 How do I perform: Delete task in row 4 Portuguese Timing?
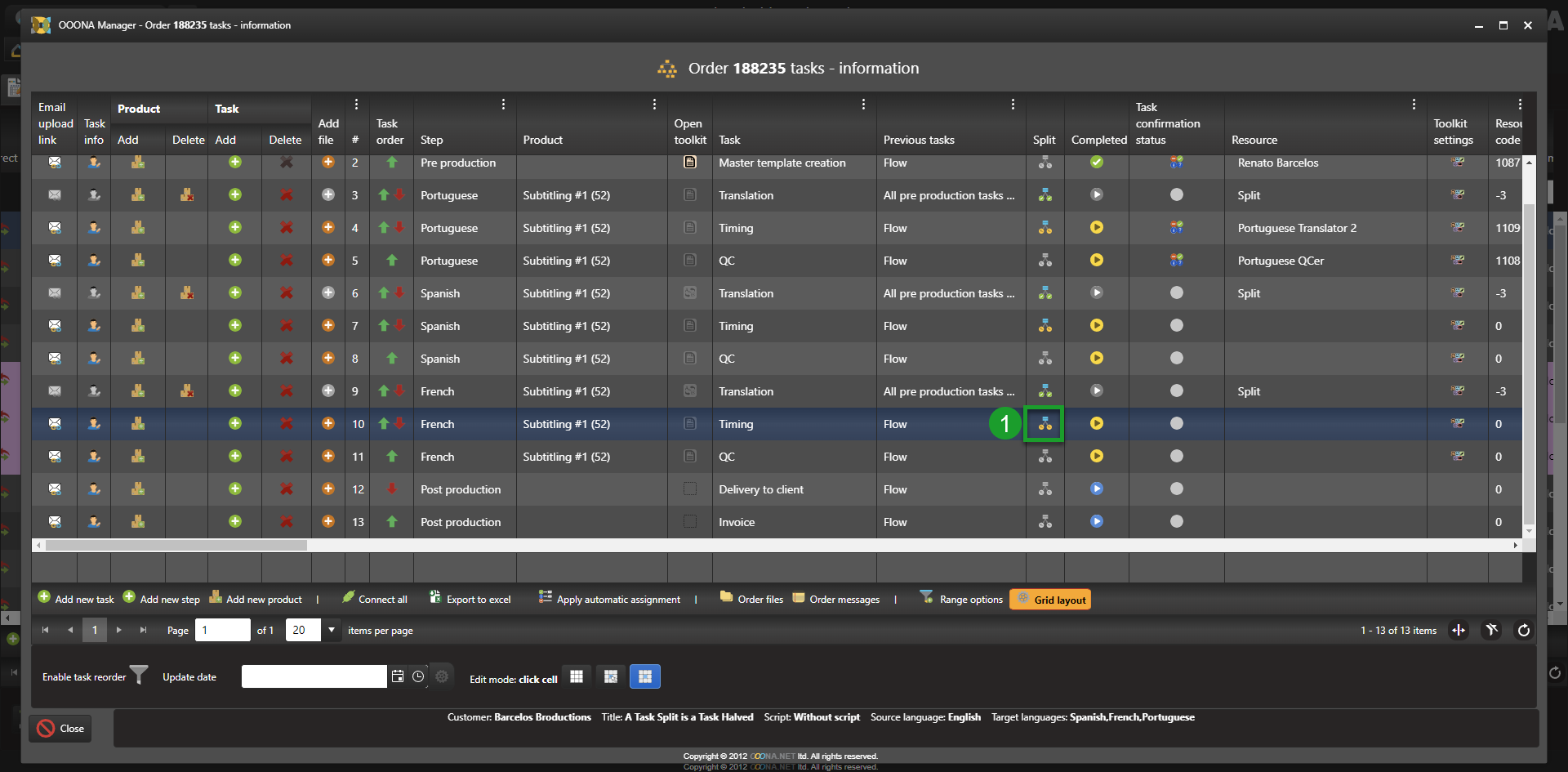(287, 228)
